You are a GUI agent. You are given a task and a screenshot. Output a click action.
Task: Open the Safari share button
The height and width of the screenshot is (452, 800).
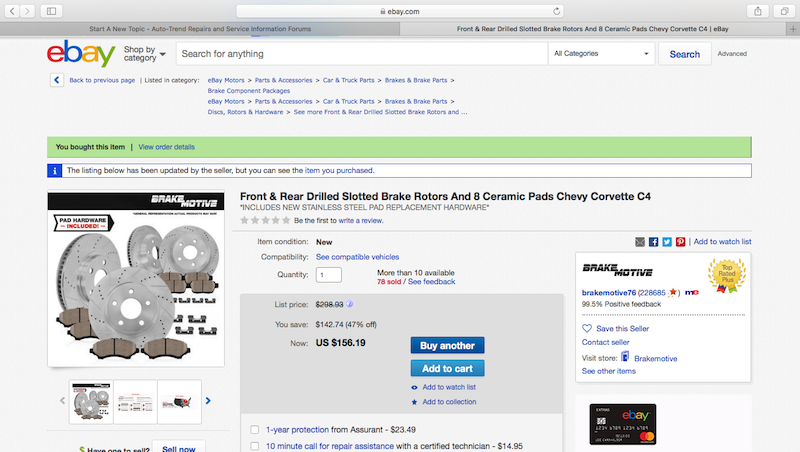758,11
